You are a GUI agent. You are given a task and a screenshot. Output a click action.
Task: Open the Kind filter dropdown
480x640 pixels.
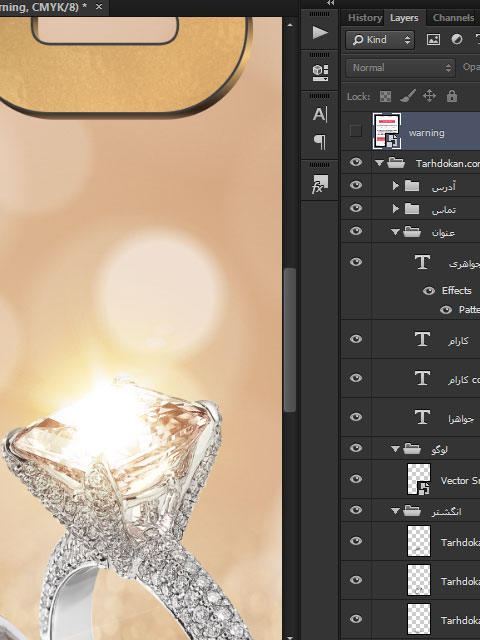[x=380, y=40]
